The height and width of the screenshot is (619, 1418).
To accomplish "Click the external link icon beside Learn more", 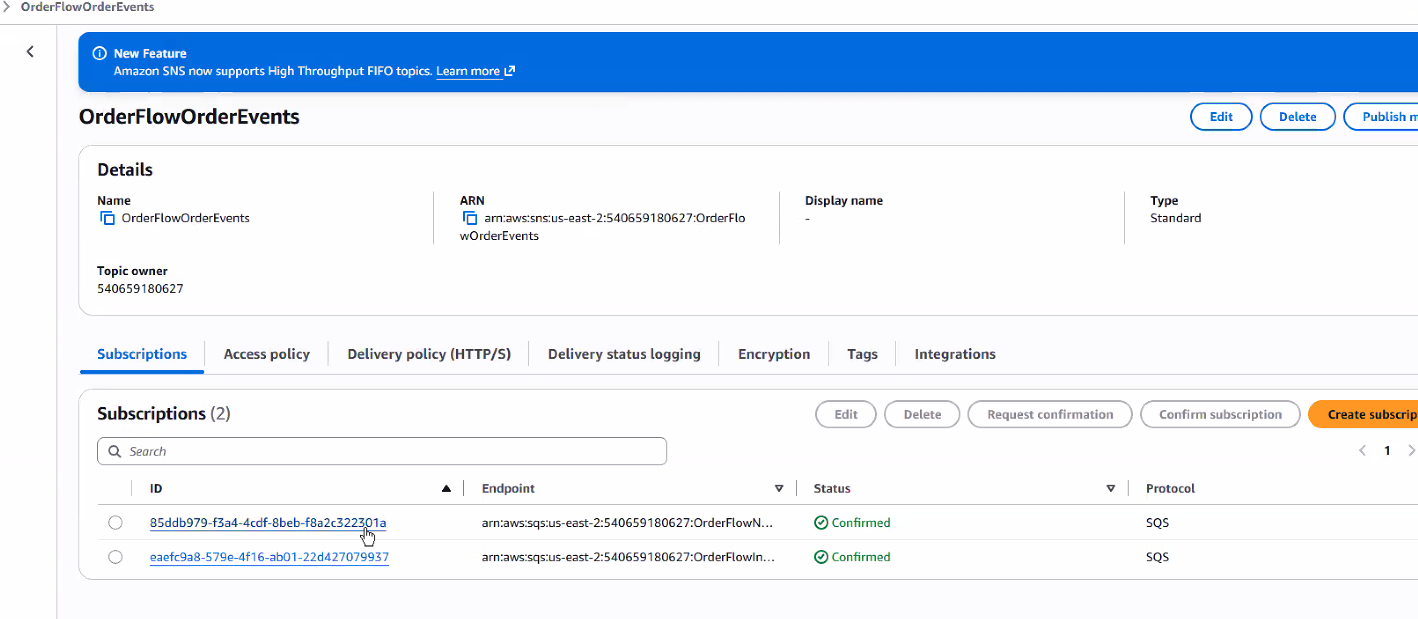I will click(x=509, y=71).
